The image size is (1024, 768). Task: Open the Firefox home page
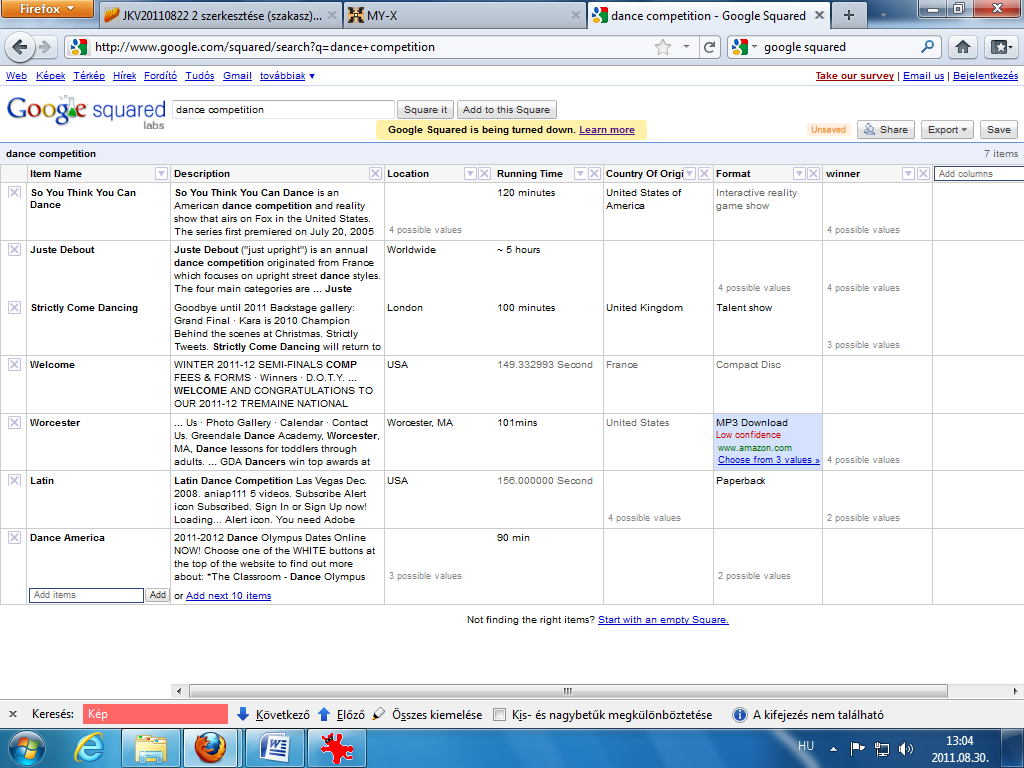point(963,47)
